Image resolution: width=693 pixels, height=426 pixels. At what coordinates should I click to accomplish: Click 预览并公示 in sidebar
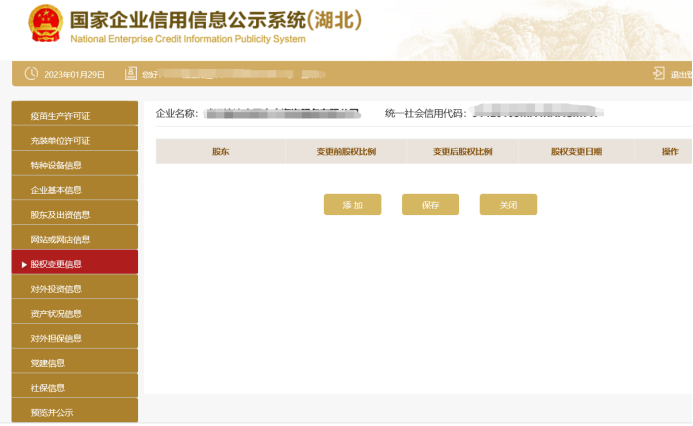74,412
